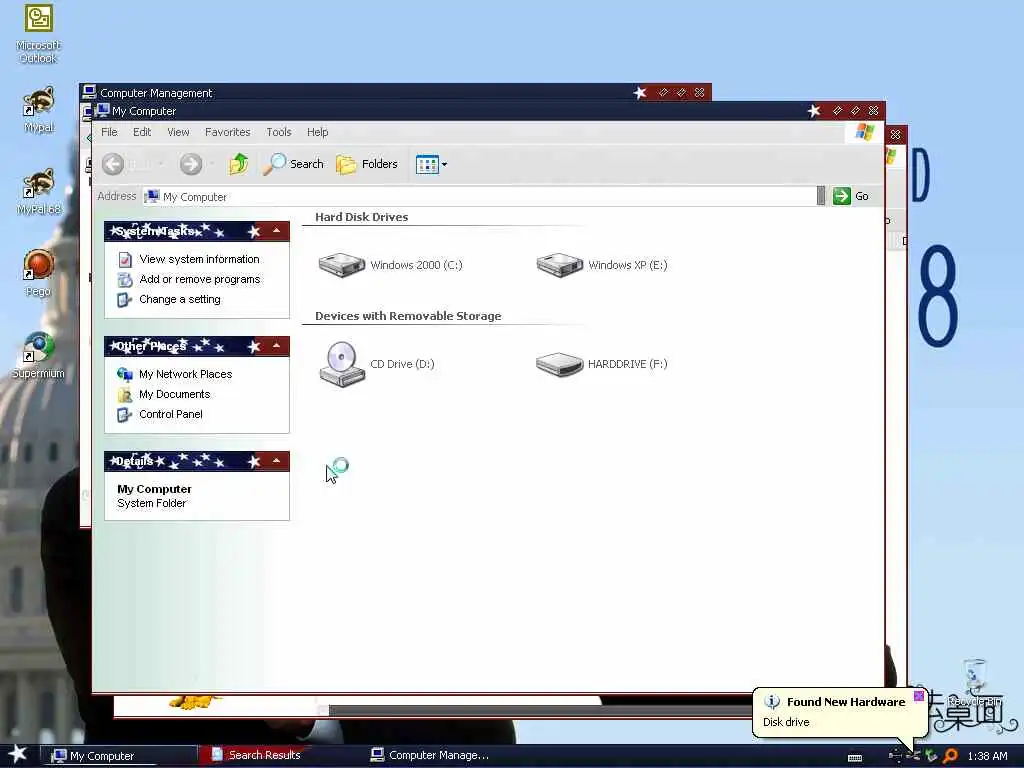Switch to My Computer taskbar button
Viewport: 1024px width, 768px height.
pos(118,756)
